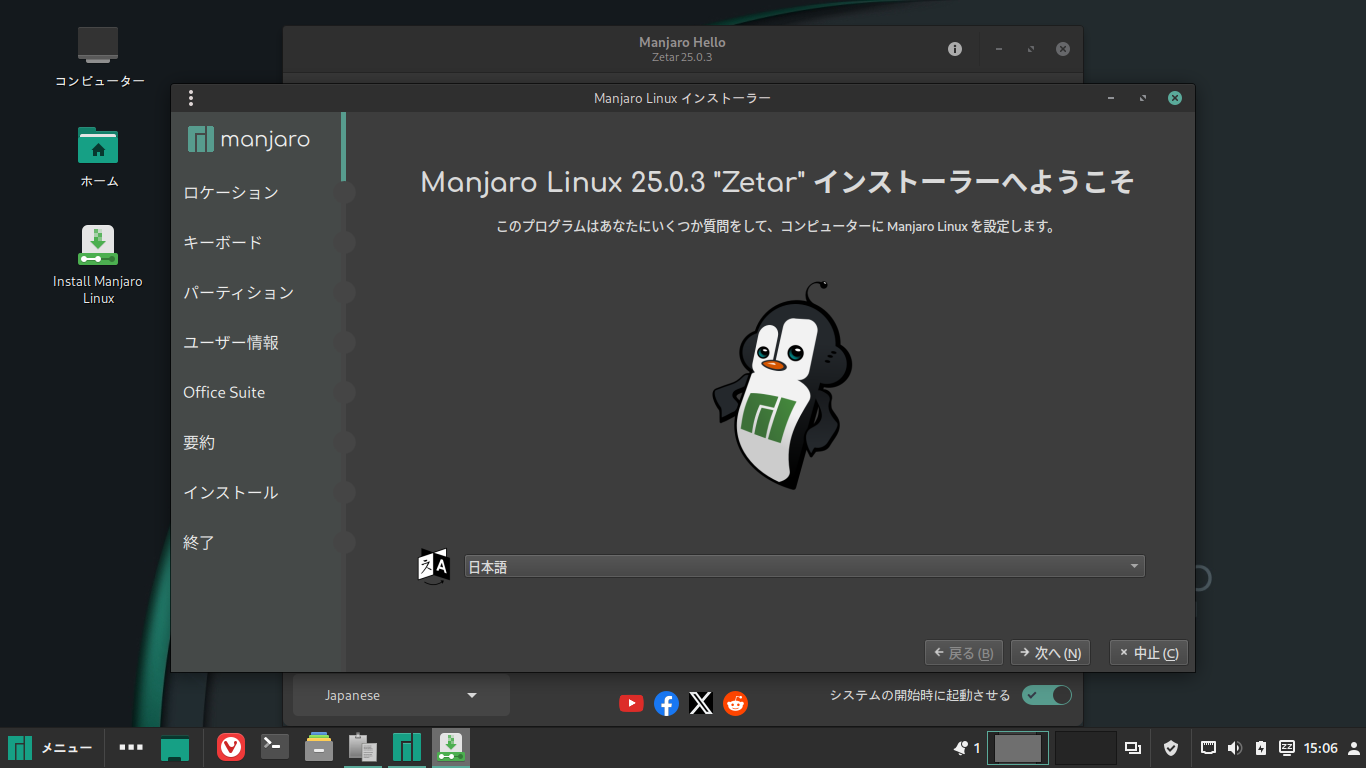Open the Facebook link in Manjaro Hello
1366x768 pixels.
coord(666,703)
